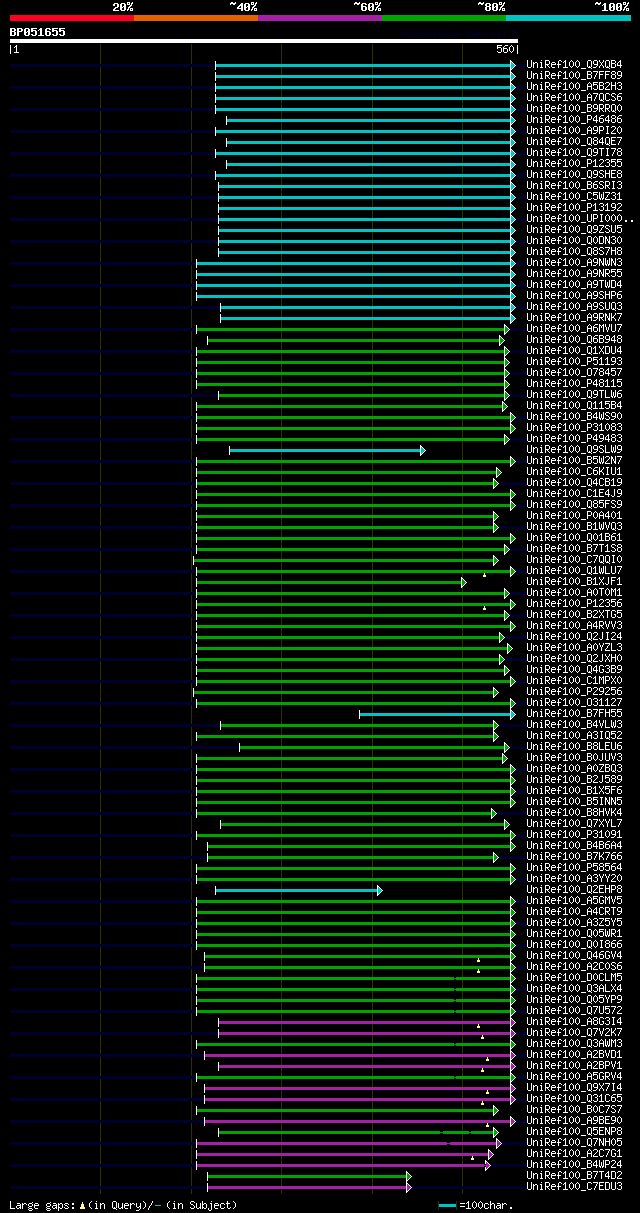Select the UniRef100_Q2EHP8 label
The image size is (640, 1213).
coord(574,890)
